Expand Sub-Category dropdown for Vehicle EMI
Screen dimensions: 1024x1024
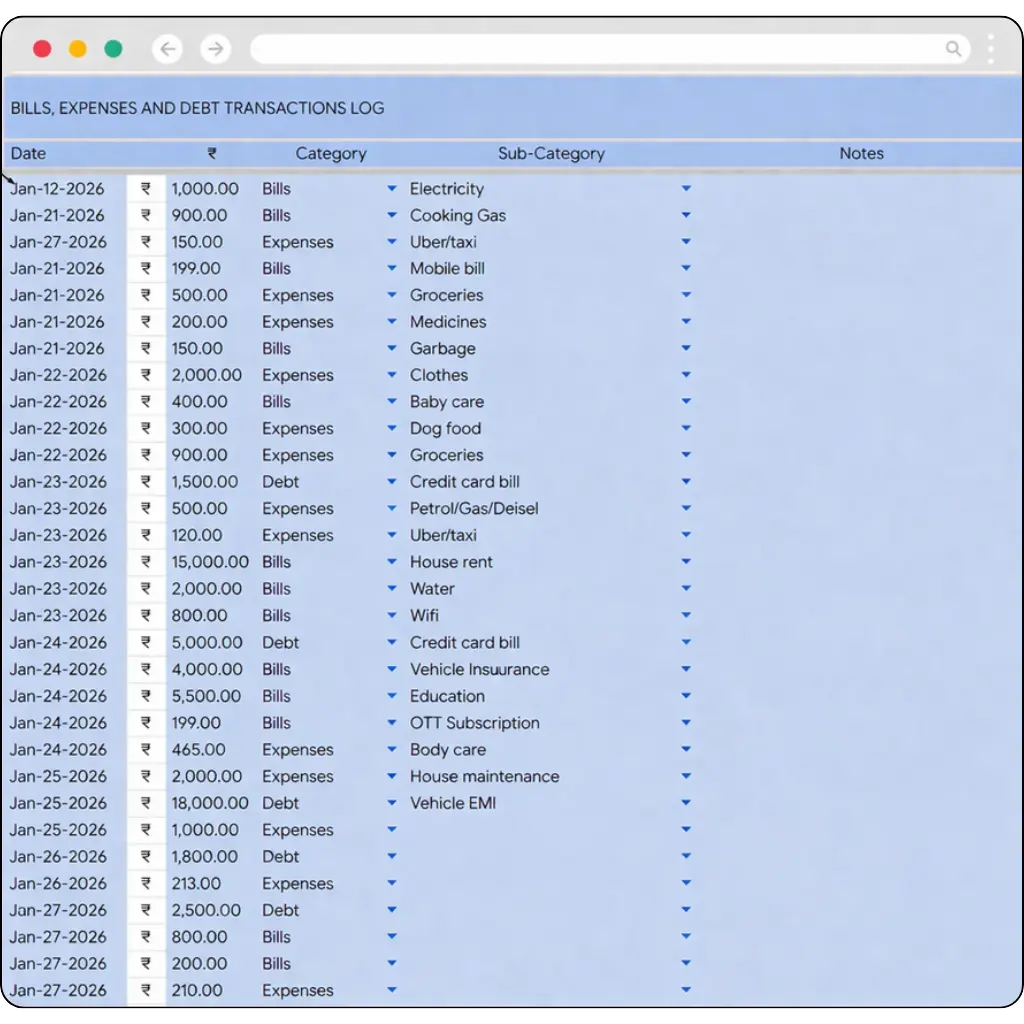(686, 803)
